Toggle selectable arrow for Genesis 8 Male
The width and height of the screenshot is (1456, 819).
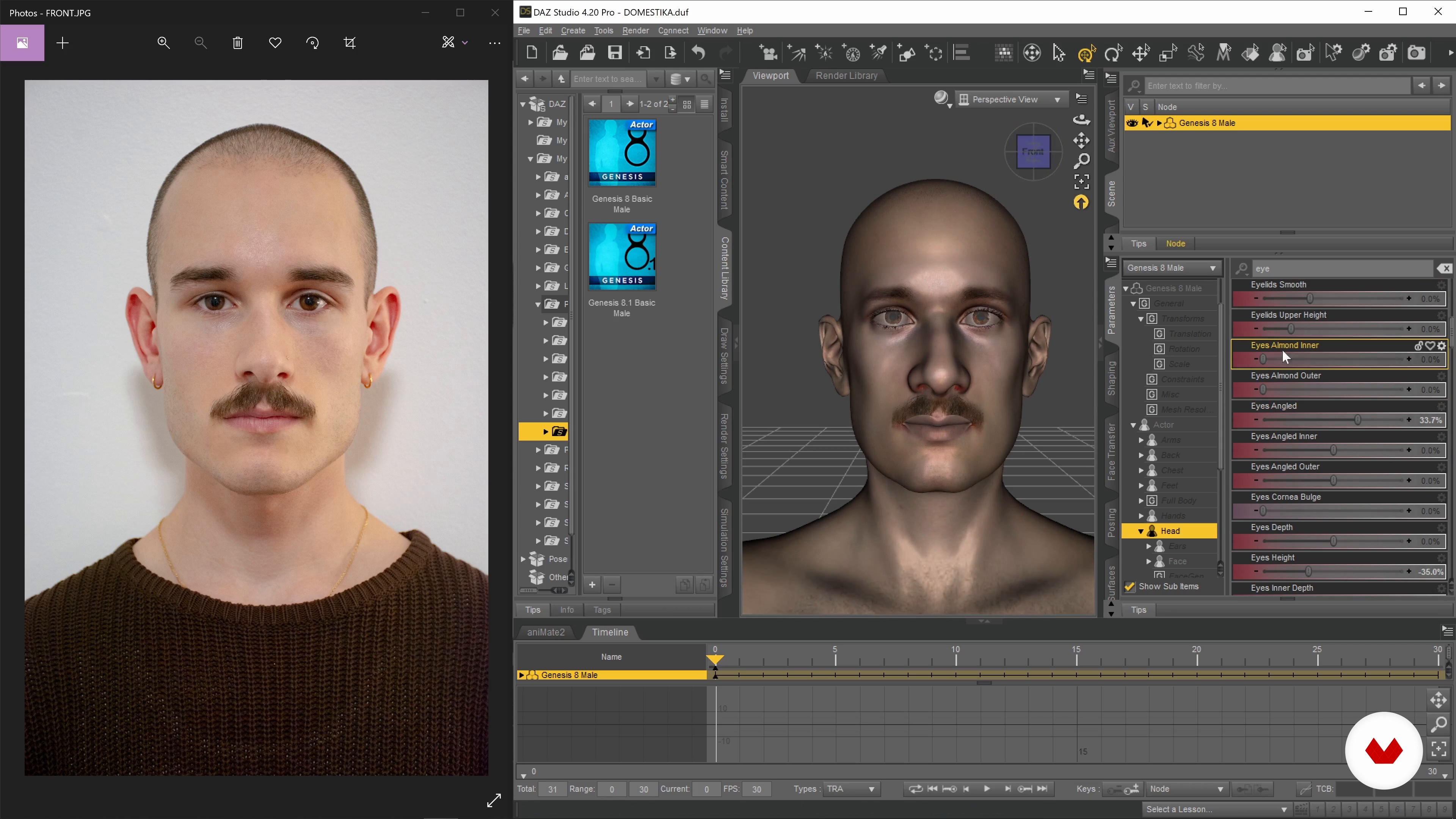pyautogui.click(x=1147, y=123)
